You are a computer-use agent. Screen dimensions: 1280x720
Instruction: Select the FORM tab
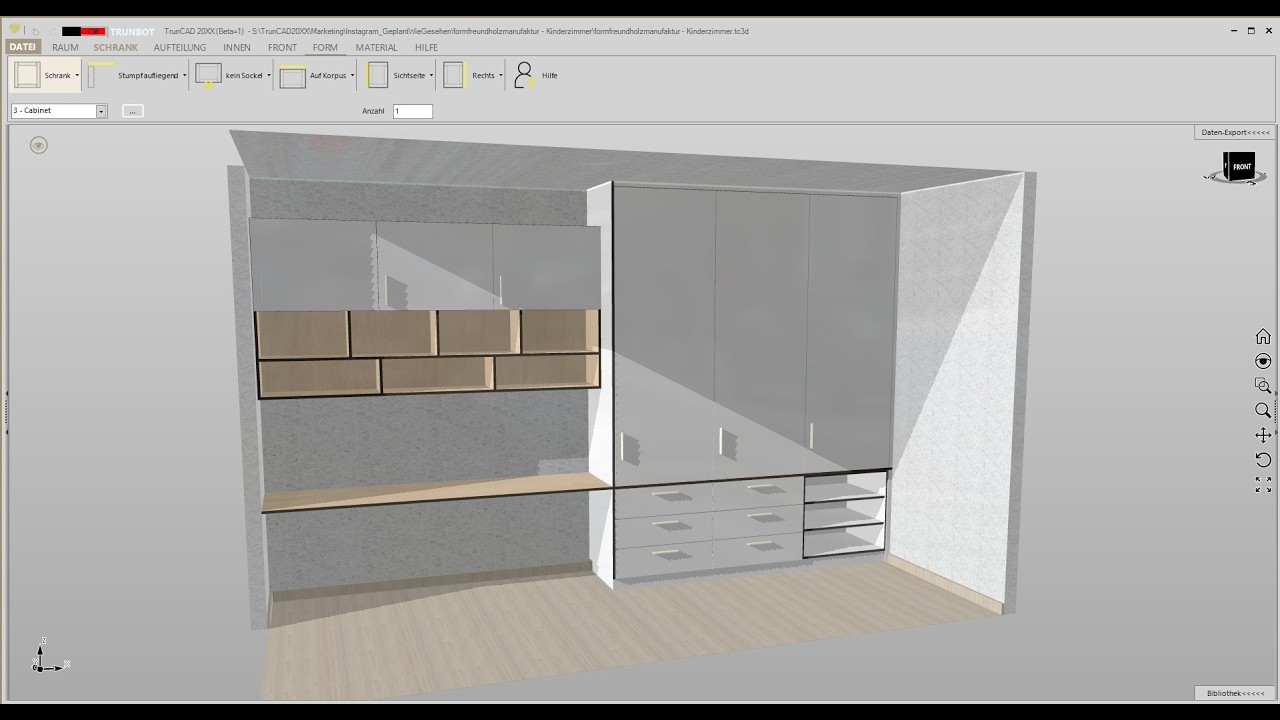[x=325, y=47]
